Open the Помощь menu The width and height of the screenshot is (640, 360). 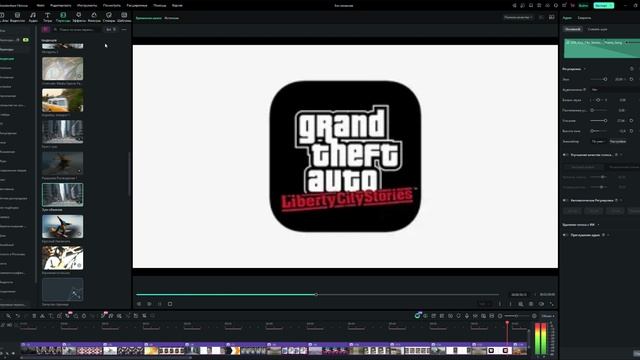point(160,5)
